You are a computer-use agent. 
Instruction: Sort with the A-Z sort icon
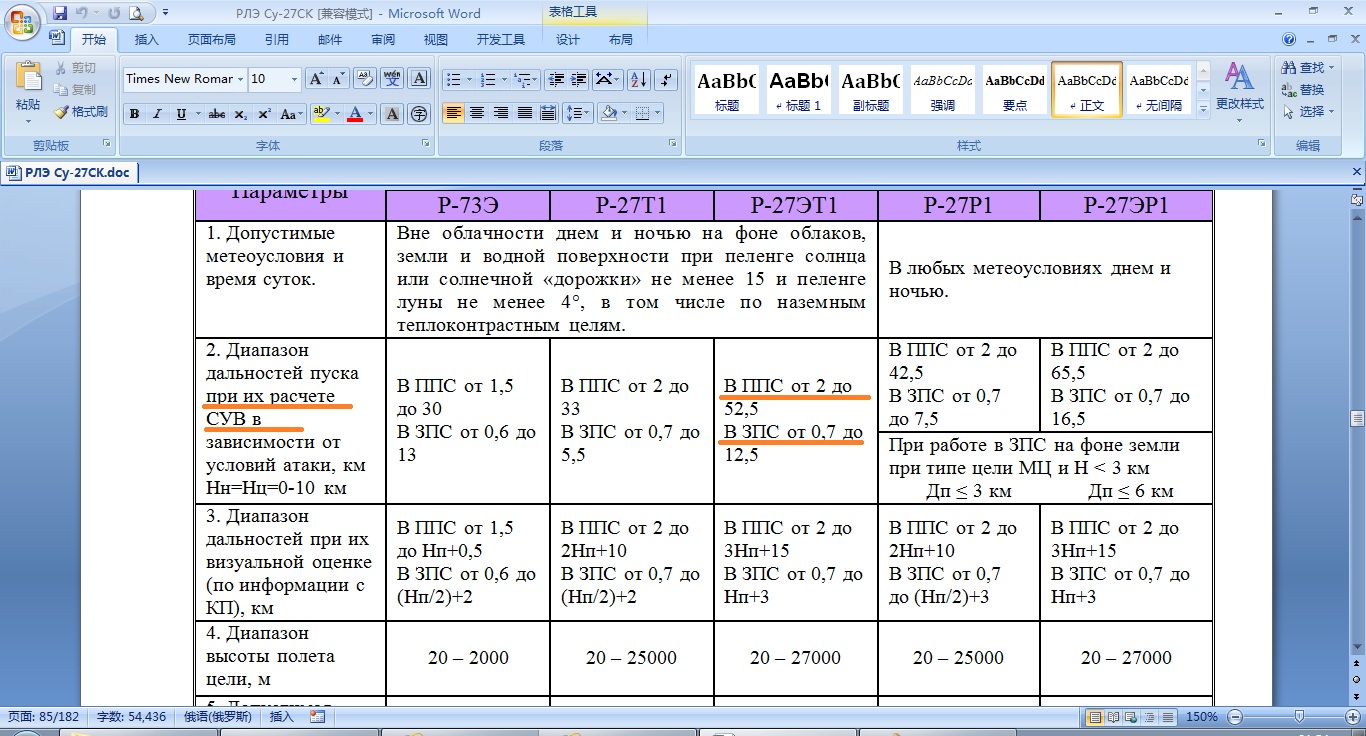[x=639, y=79]
